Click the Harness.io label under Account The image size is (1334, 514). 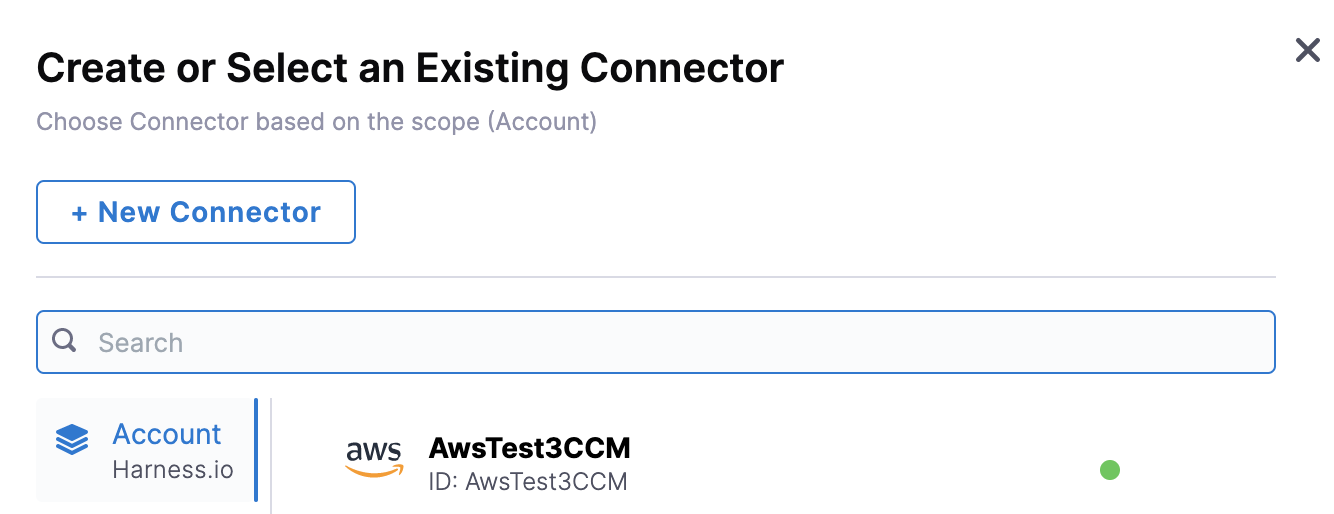click(x=173, y=468)
